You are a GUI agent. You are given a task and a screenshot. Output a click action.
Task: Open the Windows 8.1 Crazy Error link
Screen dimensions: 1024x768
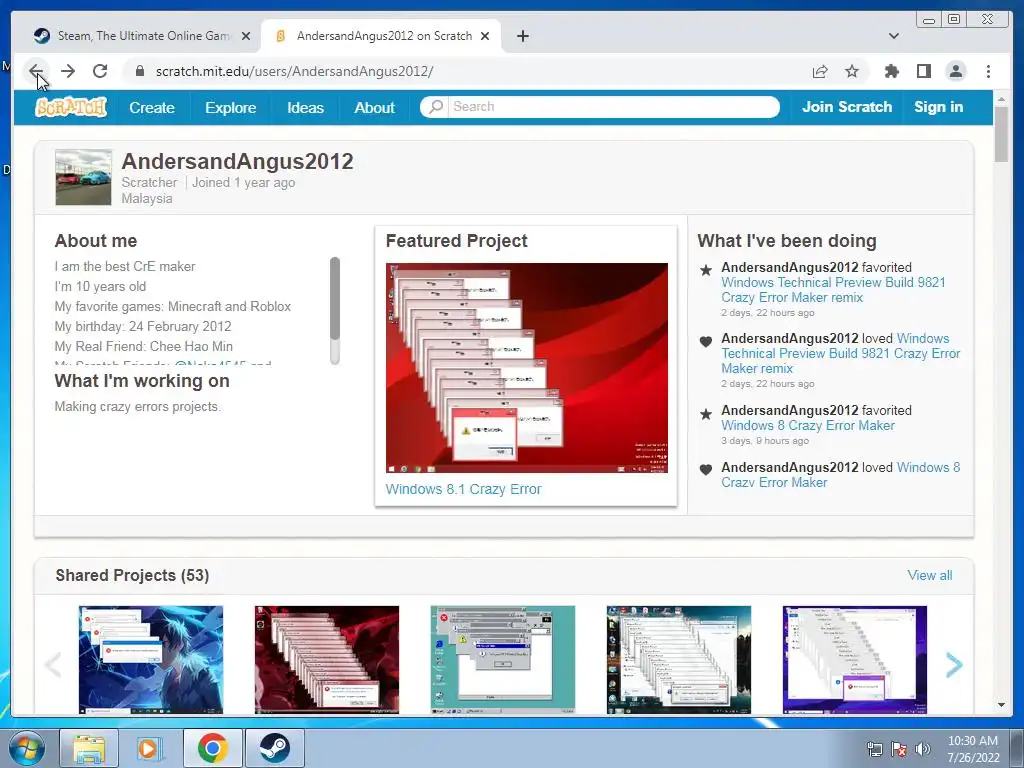[x=463, y=489]
